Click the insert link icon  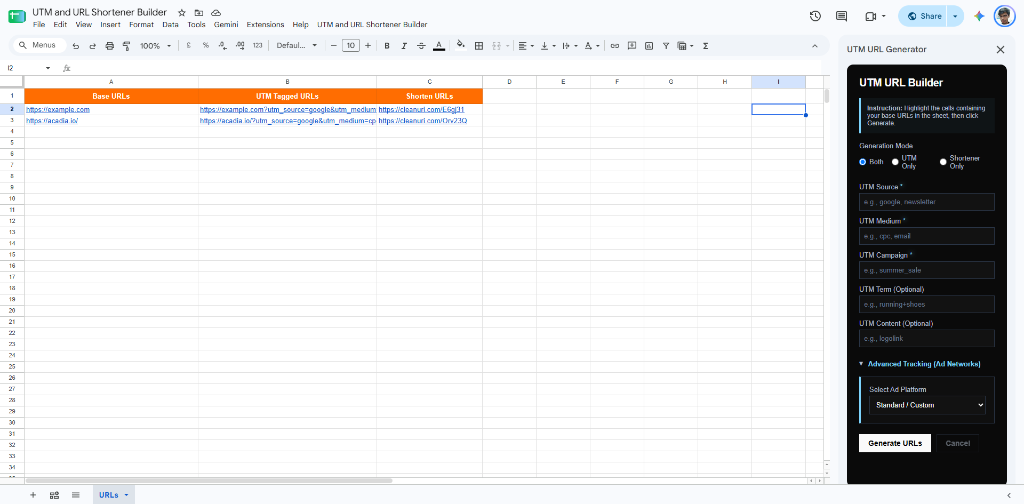614,46
